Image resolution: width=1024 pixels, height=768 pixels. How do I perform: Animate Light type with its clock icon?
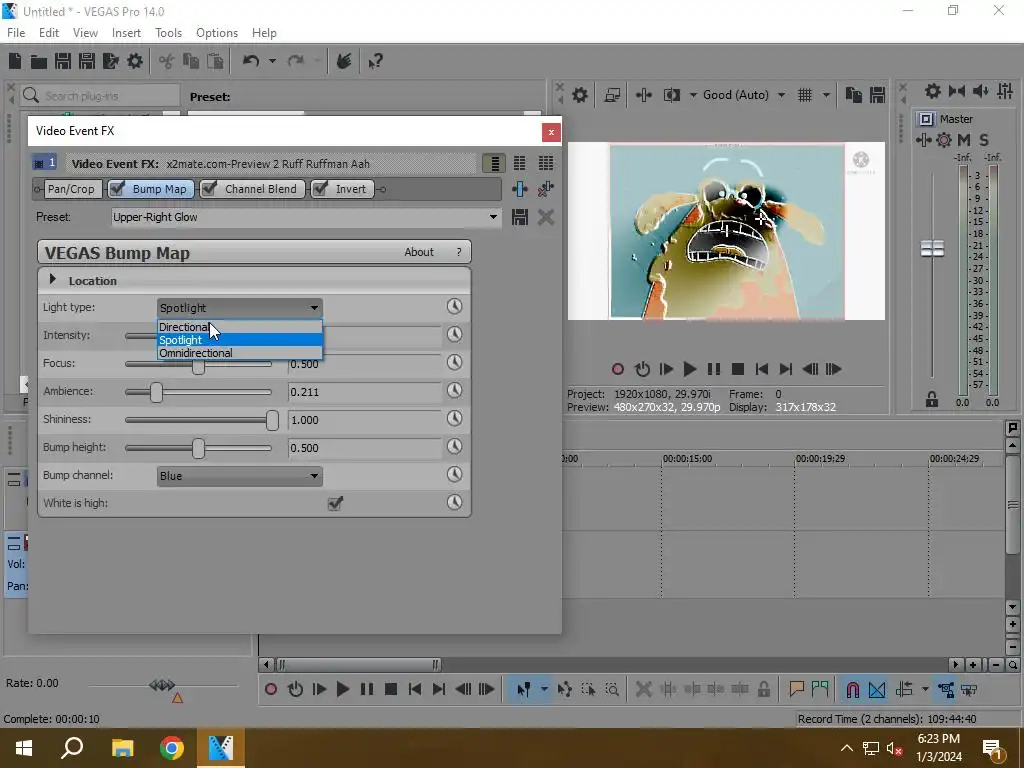[455, 306]
